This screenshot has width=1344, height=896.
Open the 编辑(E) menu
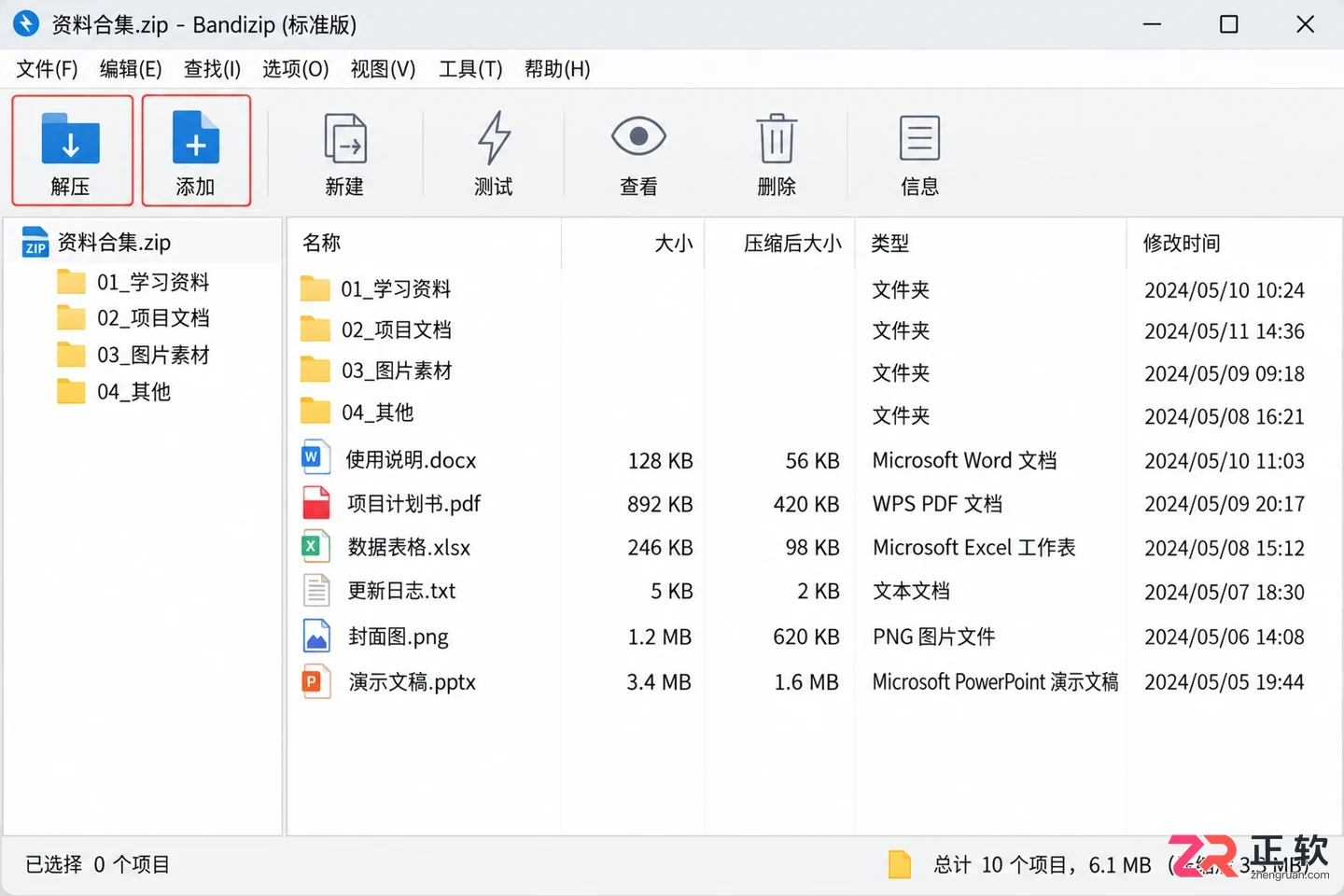131,69
